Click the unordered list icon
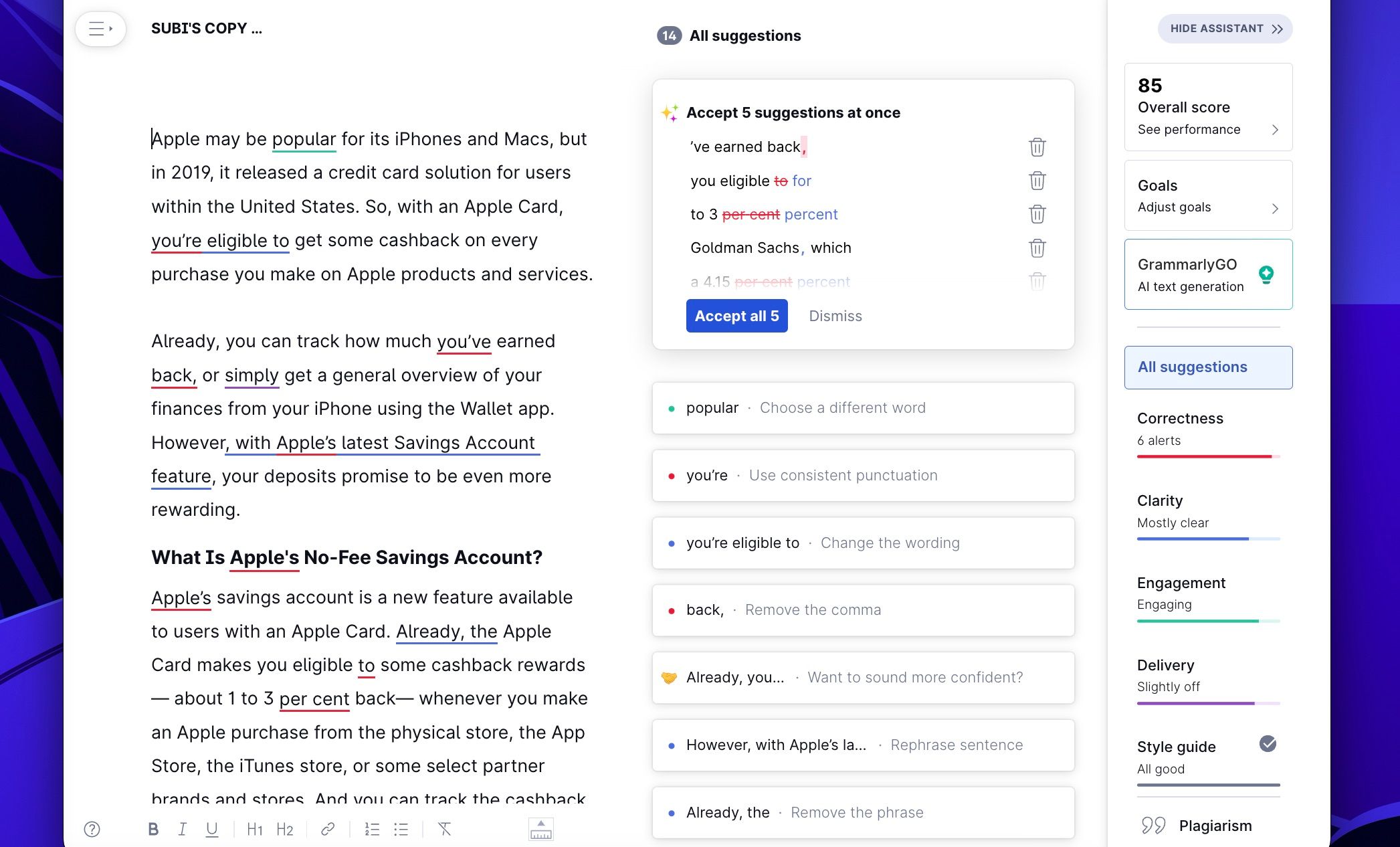The image size is (1400, 847). pos(399,830)
